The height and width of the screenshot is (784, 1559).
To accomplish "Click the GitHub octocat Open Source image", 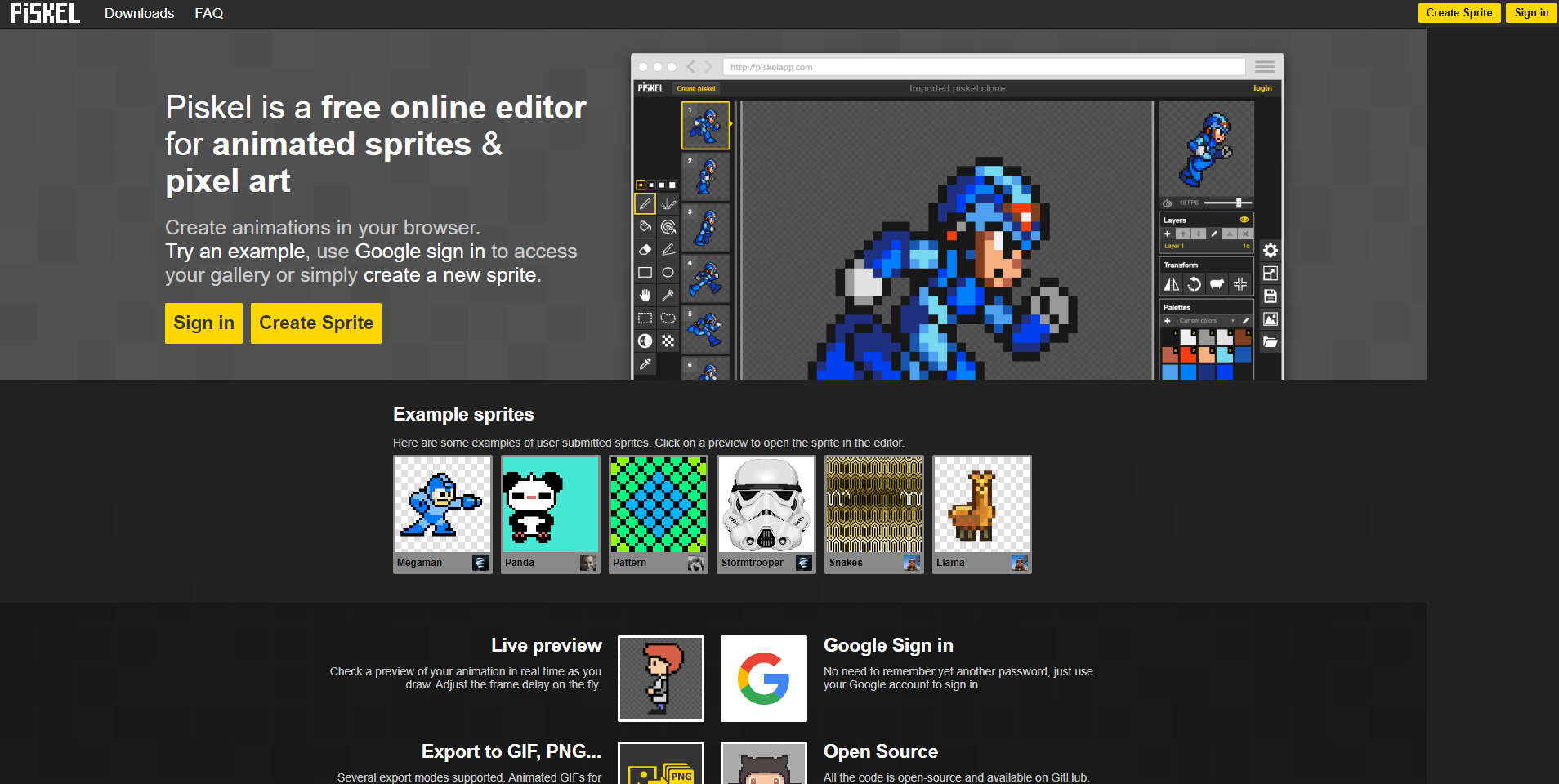I will coord(764,763).
